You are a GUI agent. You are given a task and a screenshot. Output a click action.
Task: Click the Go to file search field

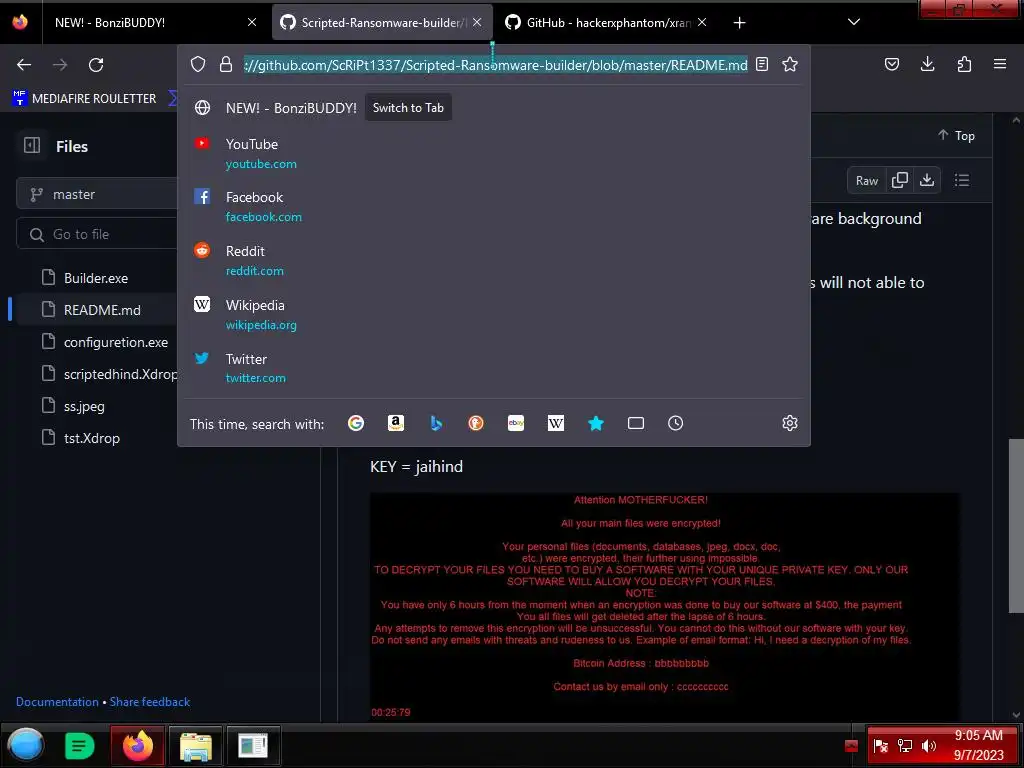point(98,234)
